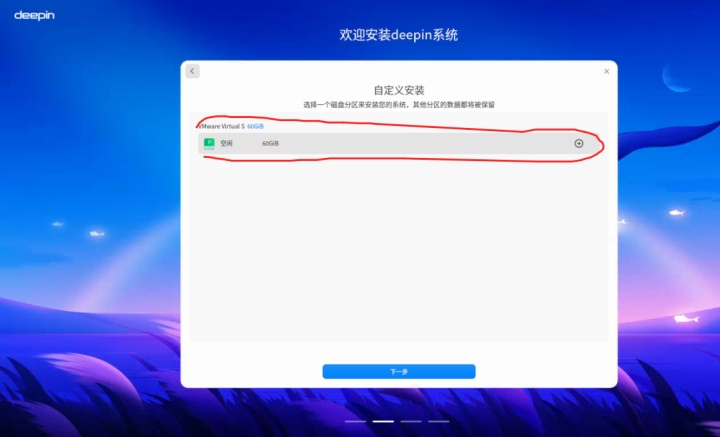
Task: Click the deepin logo
Action: point(34,16)
